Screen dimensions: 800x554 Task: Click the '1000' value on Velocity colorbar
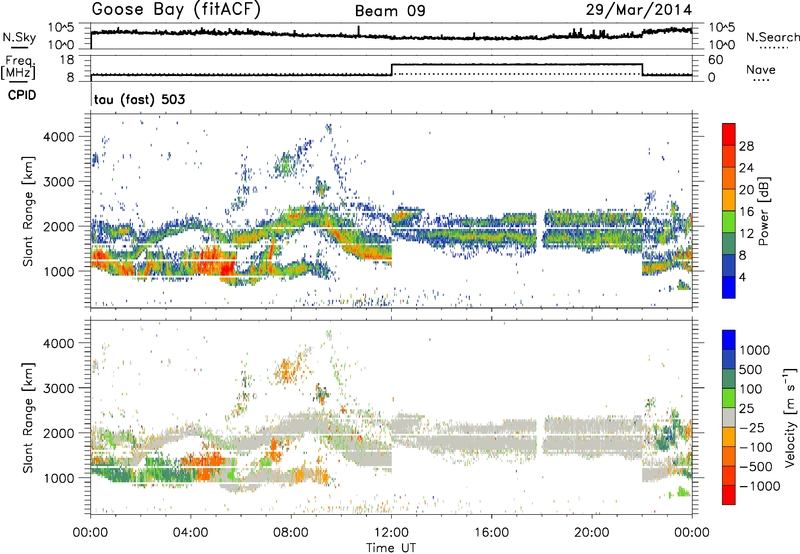pos(754,350)
